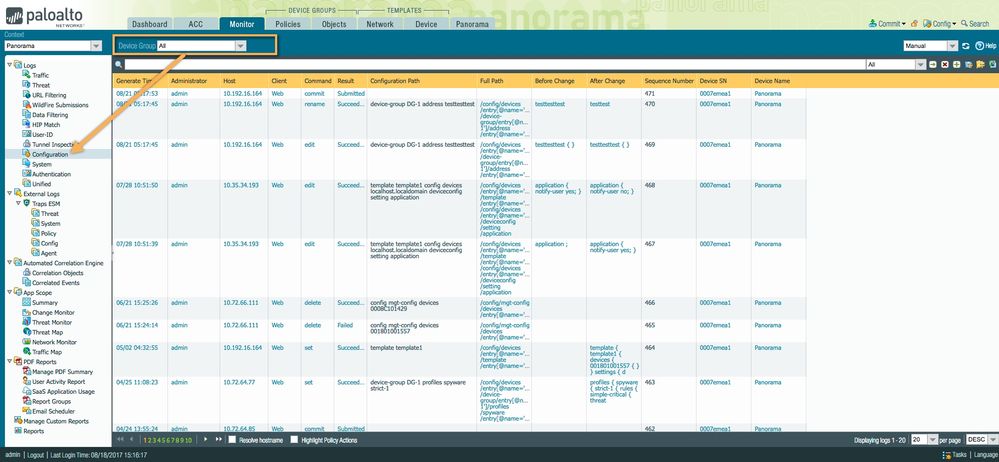Click Language in the bottom bar
The width and height of the screenshot is (999, 462).
(984, 455)
